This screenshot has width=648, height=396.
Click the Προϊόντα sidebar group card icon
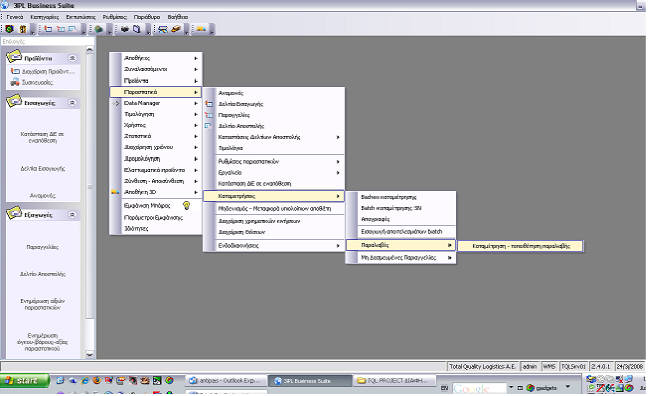[14, 57]
